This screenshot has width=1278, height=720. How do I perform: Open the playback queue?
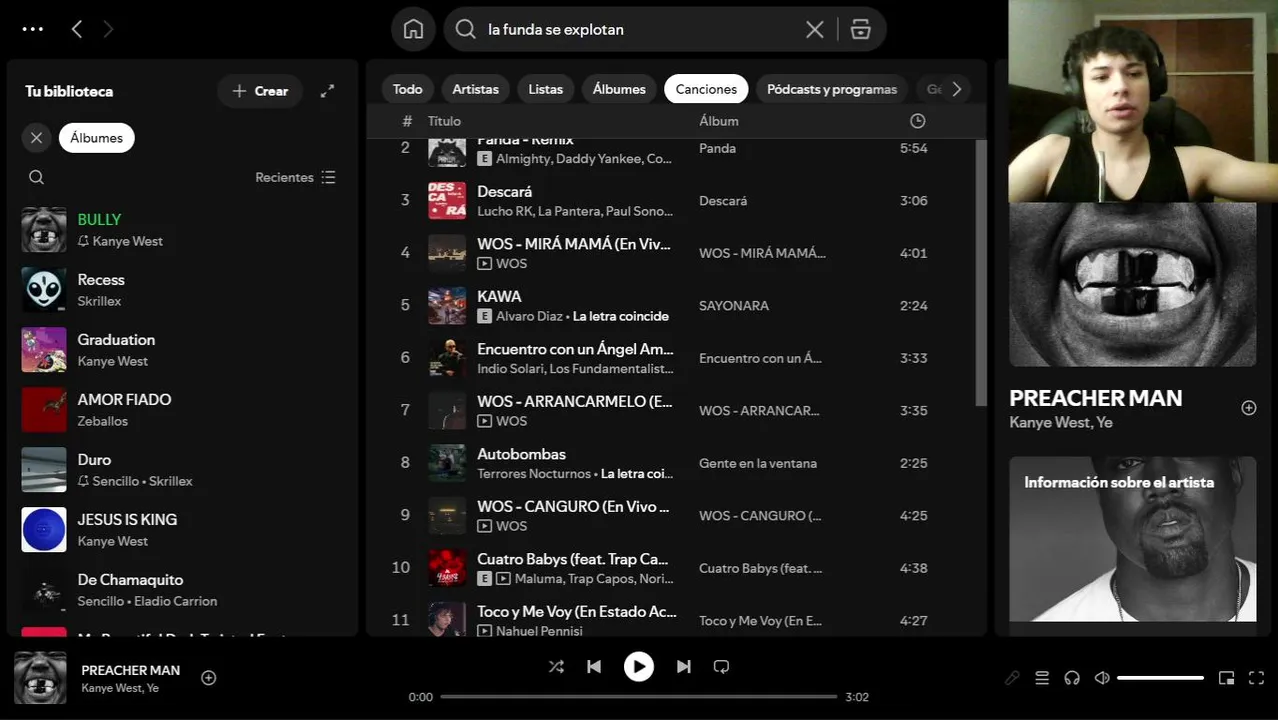[x=1042, y=678]
